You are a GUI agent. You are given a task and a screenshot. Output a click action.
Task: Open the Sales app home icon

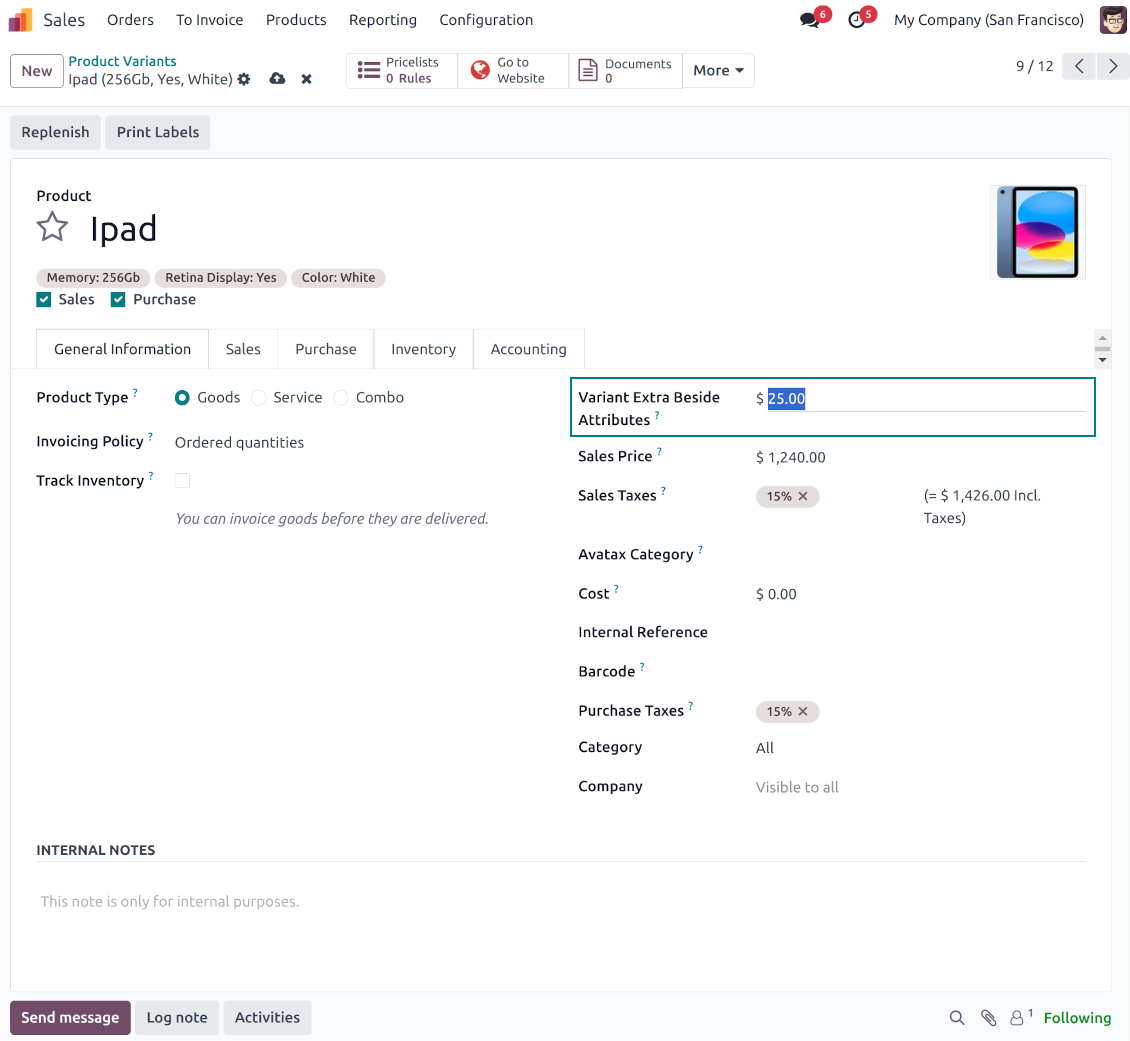click(x=20, y=19)
